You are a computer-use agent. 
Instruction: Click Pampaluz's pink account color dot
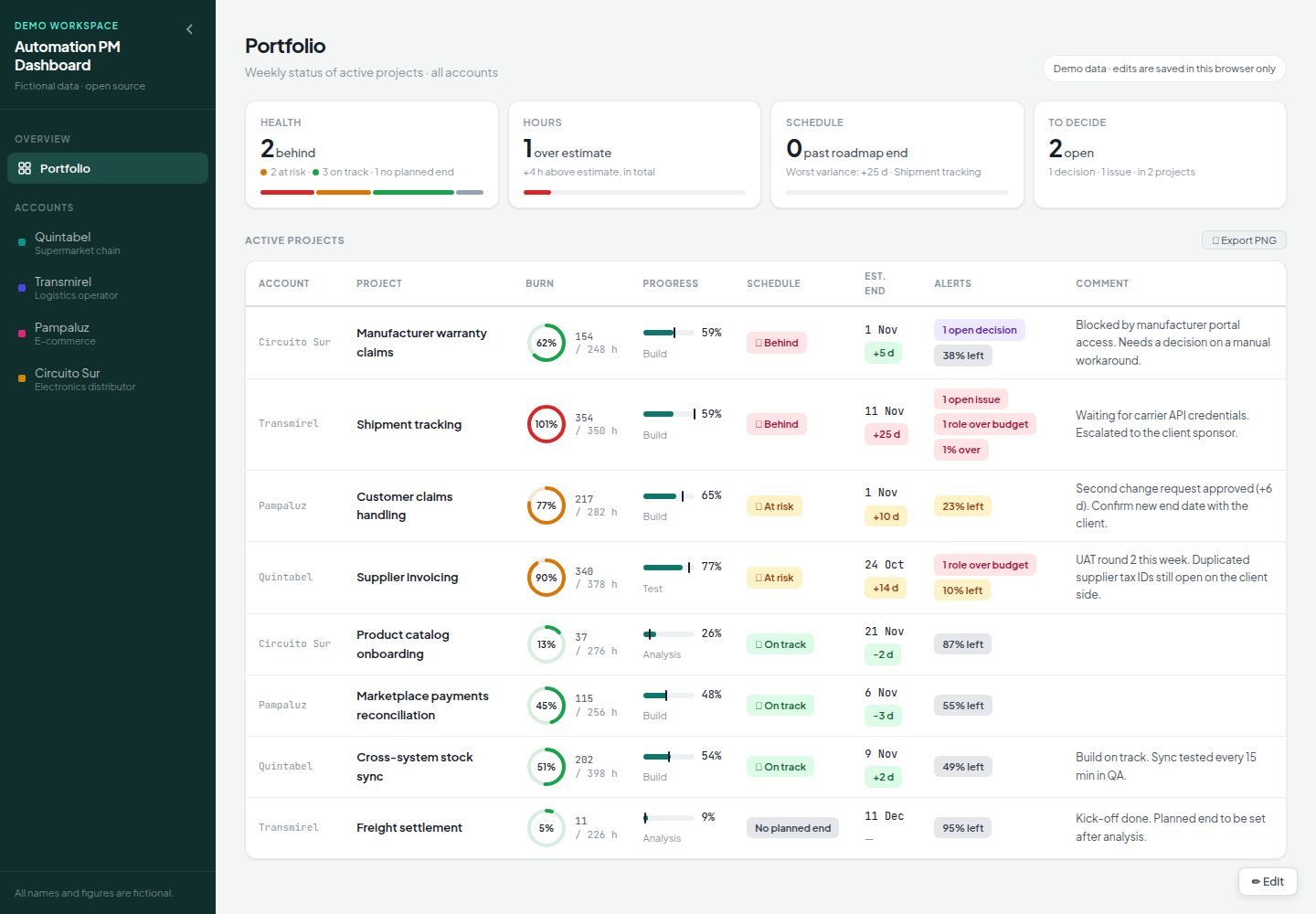22,334
